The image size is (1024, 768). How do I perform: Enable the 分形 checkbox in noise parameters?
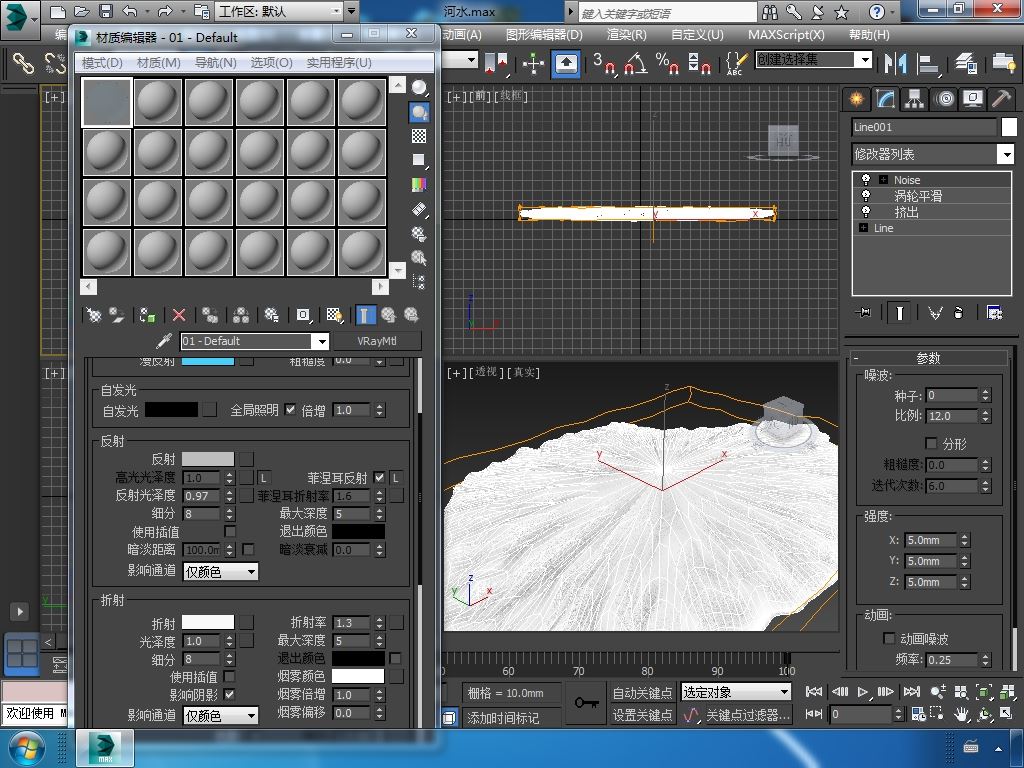[930, 443]
